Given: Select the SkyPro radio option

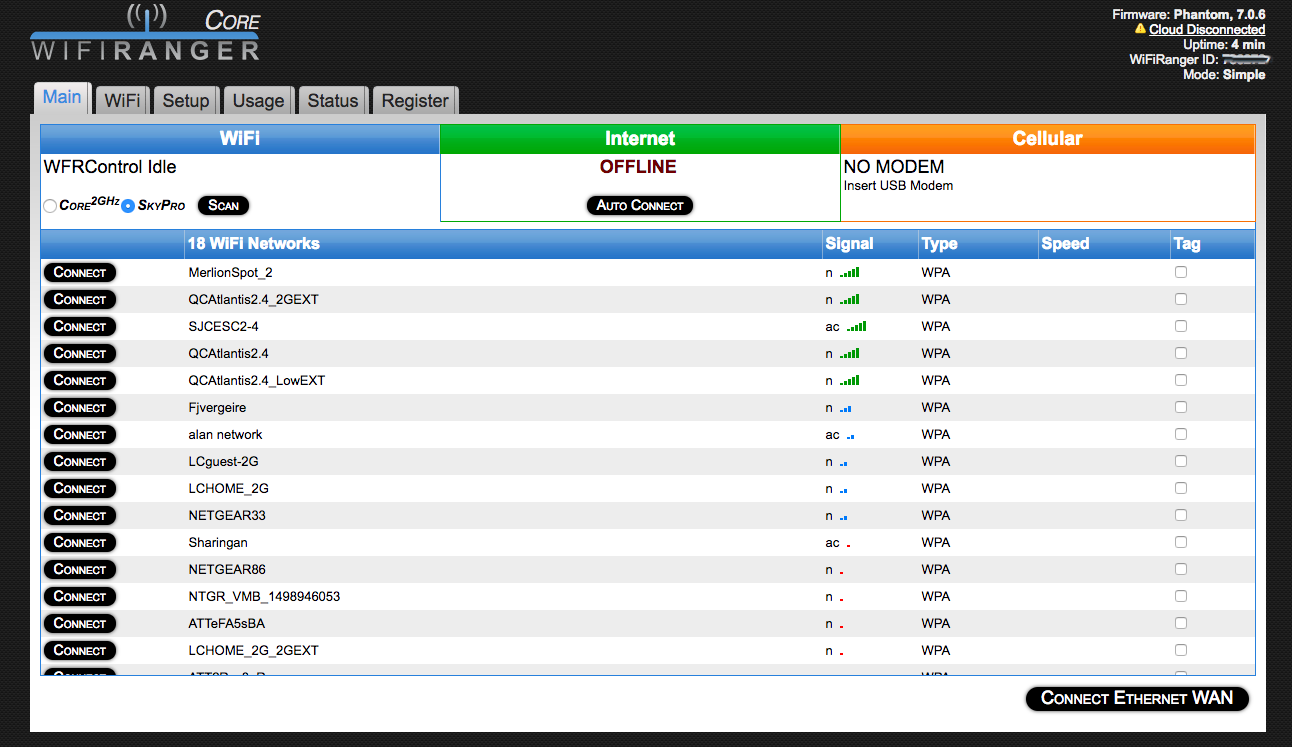Looking at the screenshot, I should (128, 206).
